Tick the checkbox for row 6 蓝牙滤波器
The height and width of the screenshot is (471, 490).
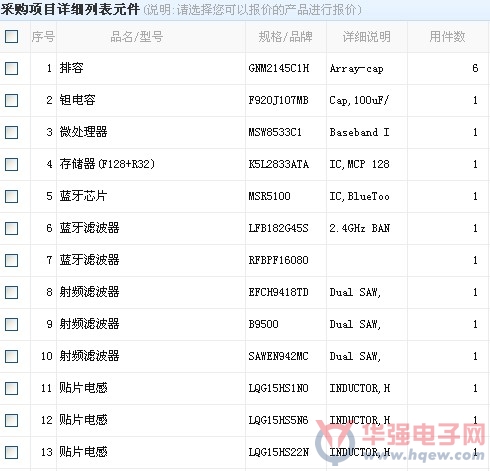click(x=11, y=228)
